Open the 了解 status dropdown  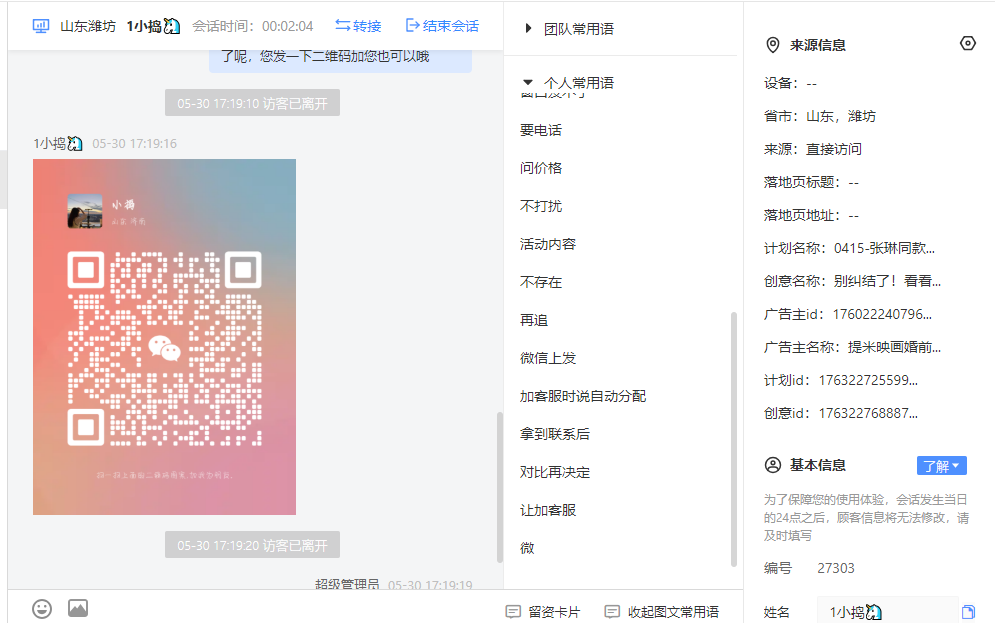(x=942, y=466)
